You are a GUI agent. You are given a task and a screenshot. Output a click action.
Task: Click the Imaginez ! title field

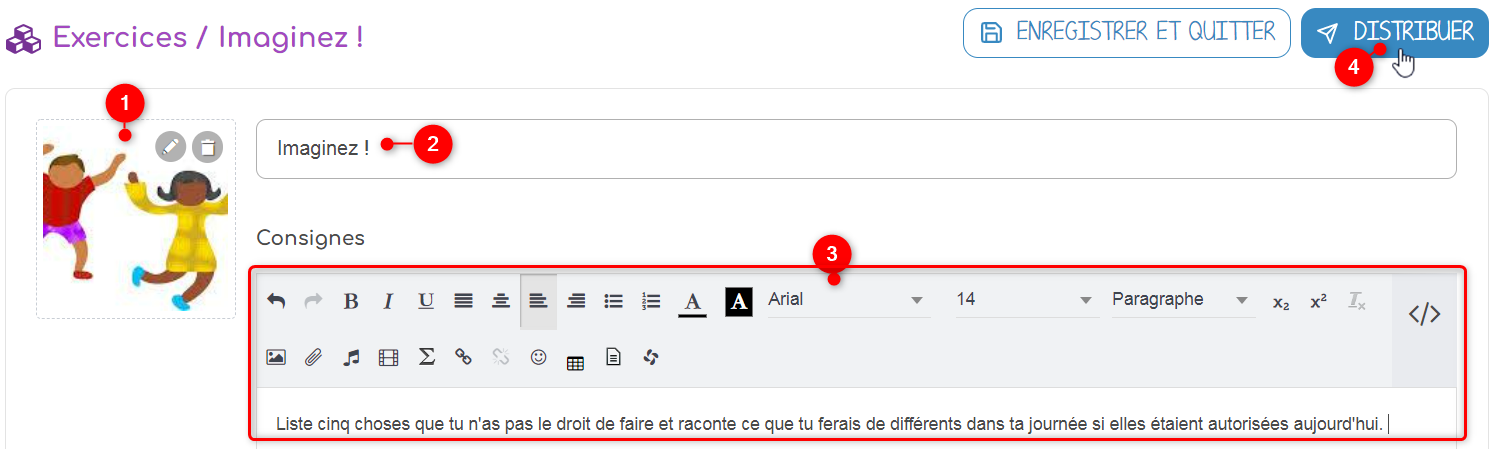click(856, 149)
